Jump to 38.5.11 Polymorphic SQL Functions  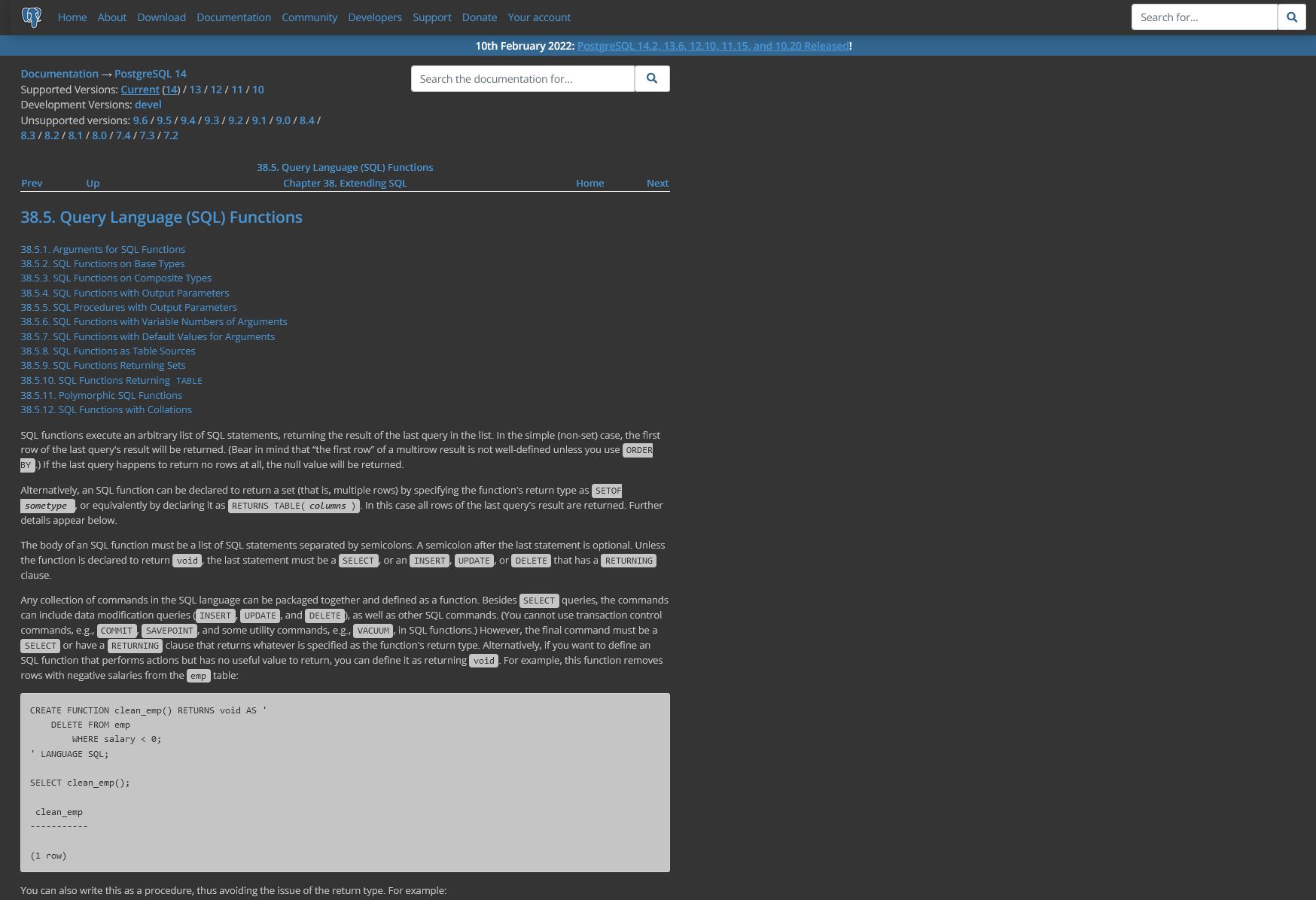coord(102,395)
